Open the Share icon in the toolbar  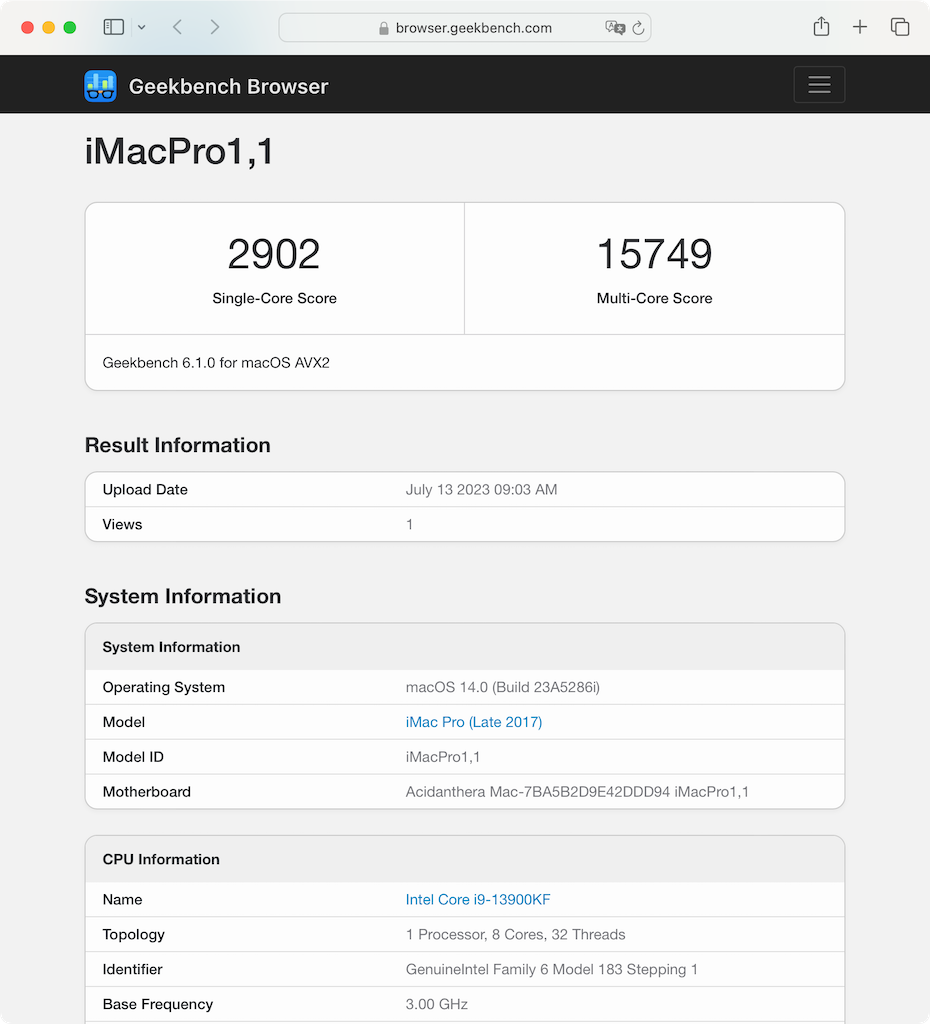(822, 26)
